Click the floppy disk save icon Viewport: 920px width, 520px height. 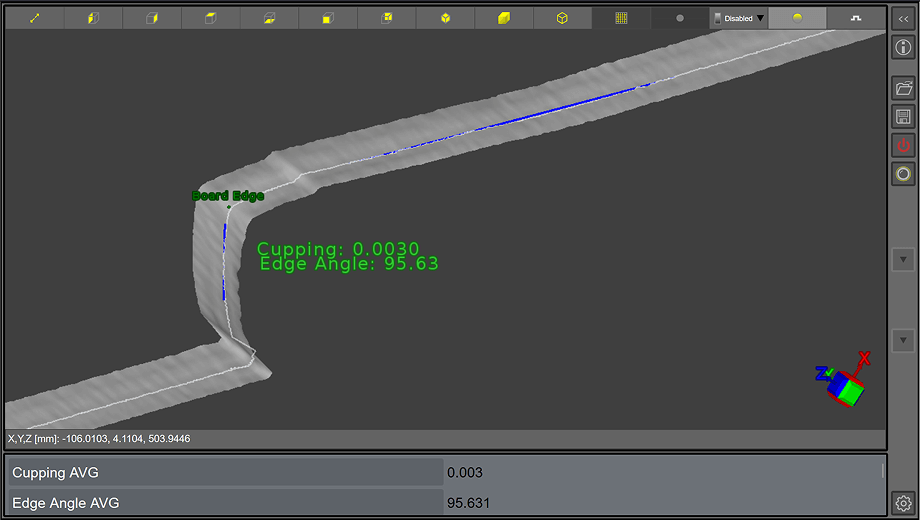point(903,117)
